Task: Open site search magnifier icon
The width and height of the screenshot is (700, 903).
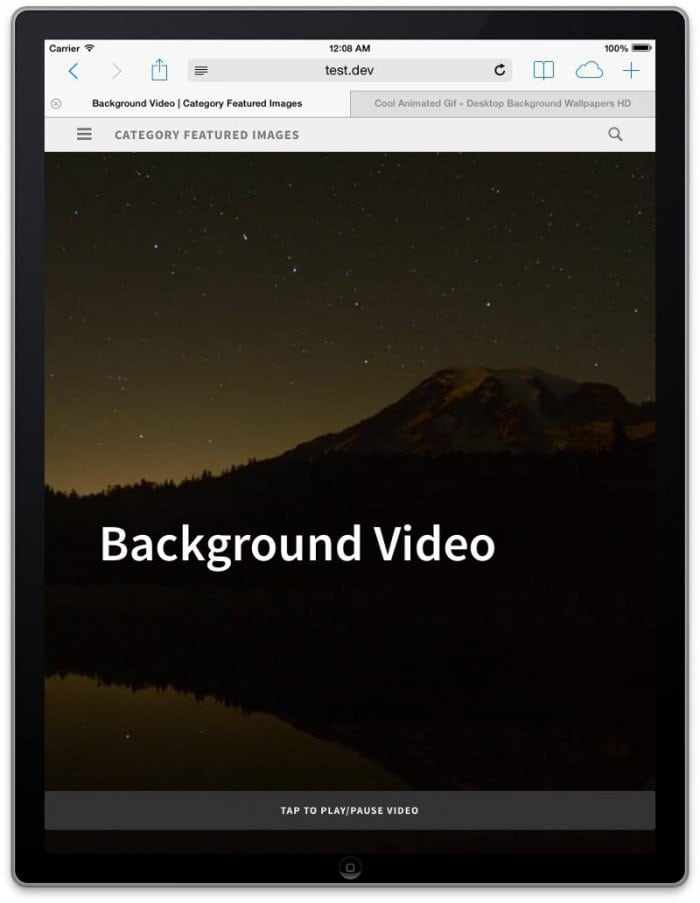Action: pyautogui.click(x=615, y=134)
